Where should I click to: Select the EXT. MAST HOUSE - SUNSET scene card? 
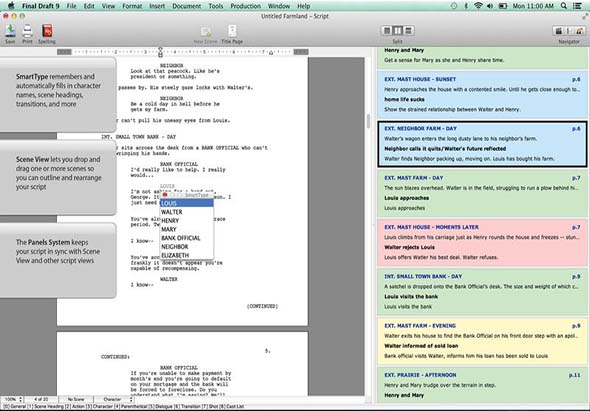click(x=482, y=94)
